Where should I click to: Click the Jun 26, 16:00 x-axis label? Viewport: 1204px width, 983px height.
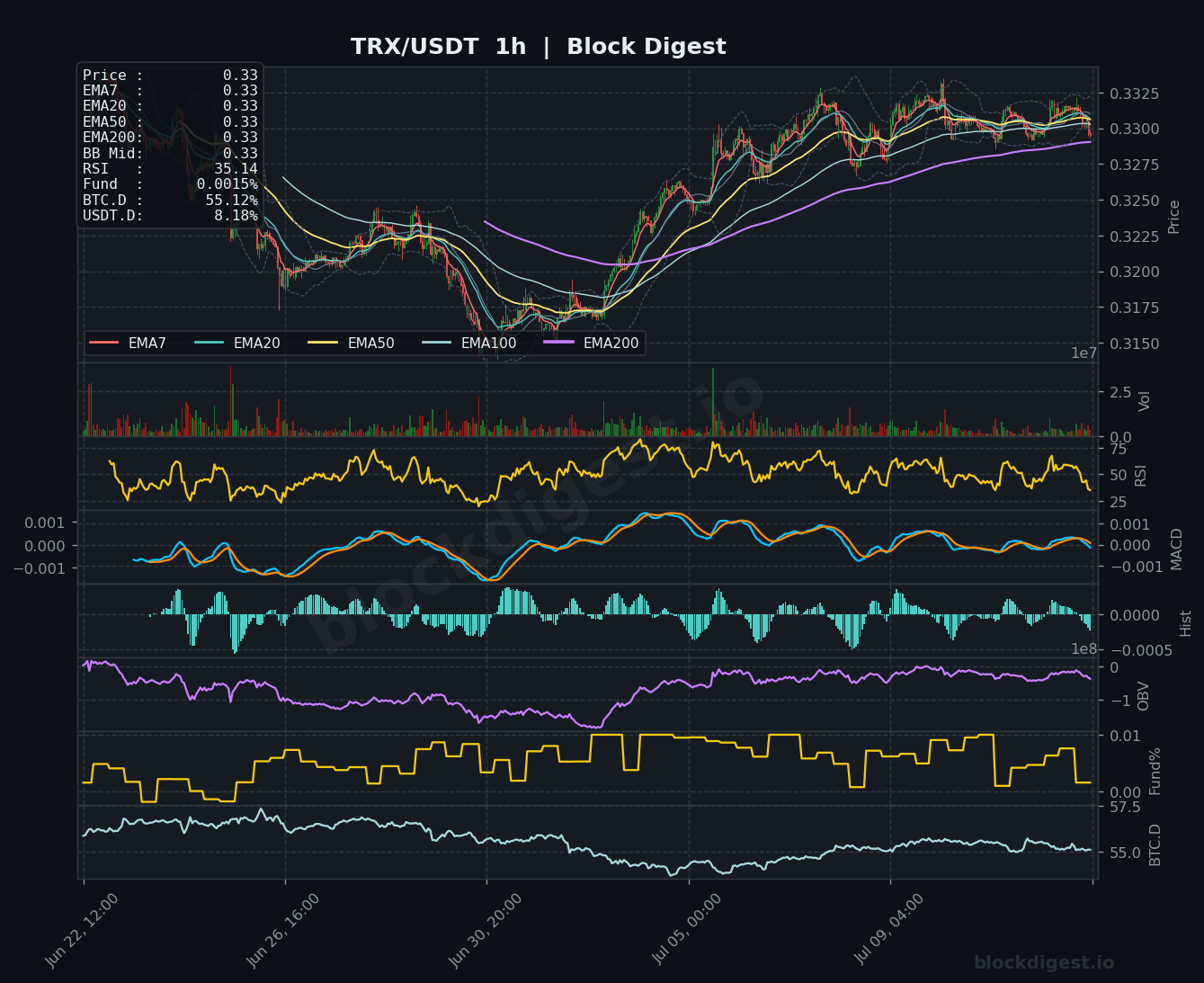tap(282, 929)
